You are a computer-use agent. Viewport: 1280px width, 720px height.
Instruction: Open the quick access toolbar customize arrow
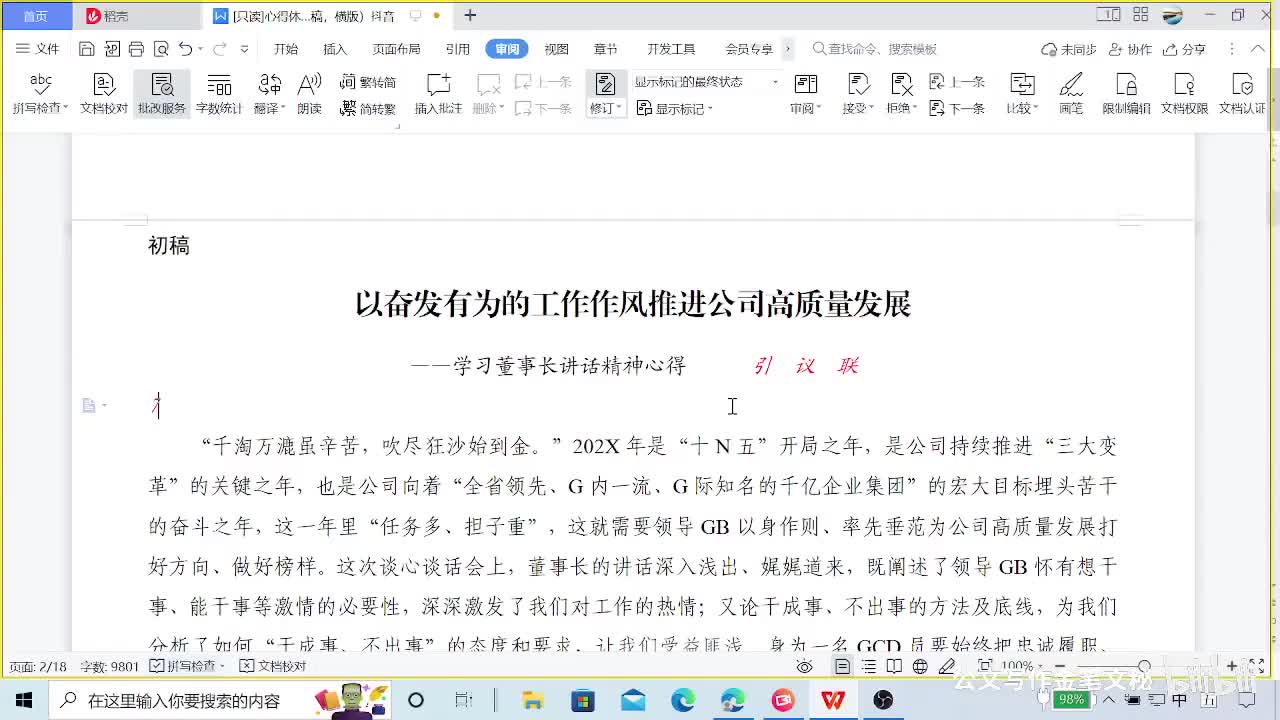coord(244,49)
